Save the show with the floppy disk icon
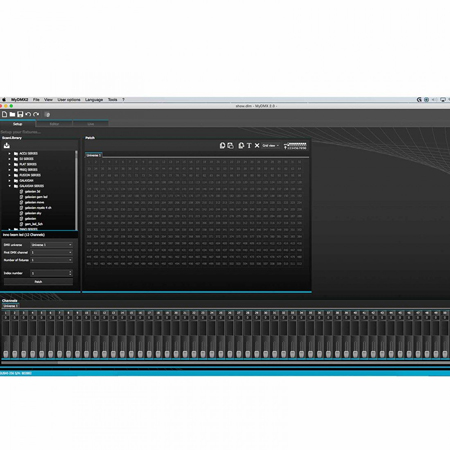Viewport: 450px width, 450px height. pyautogui.click(x=20, y=114)
